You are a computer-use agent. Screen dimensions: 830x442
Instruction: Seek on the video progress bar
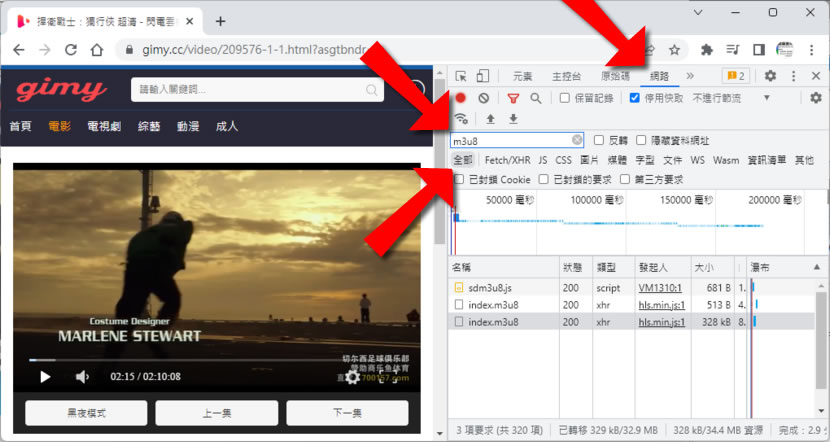point(217,360)
